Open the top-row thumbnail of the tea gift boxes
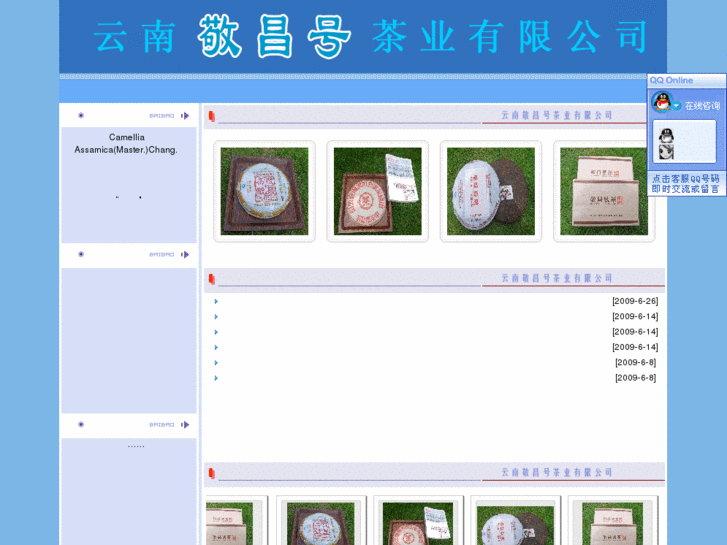Viewport: 727px width, 545px height. [x=604, y=191]
